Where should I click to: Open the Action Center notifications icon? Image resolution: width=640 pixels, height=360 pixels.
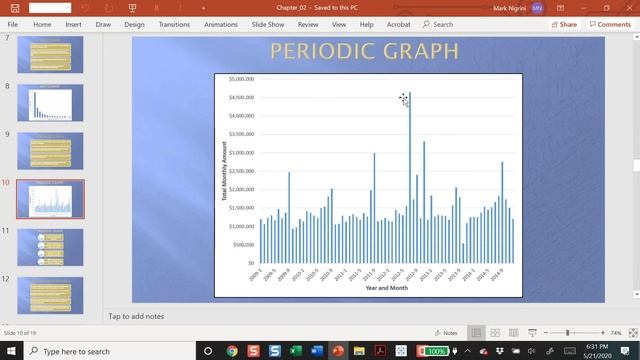click(x=625, y=351)
